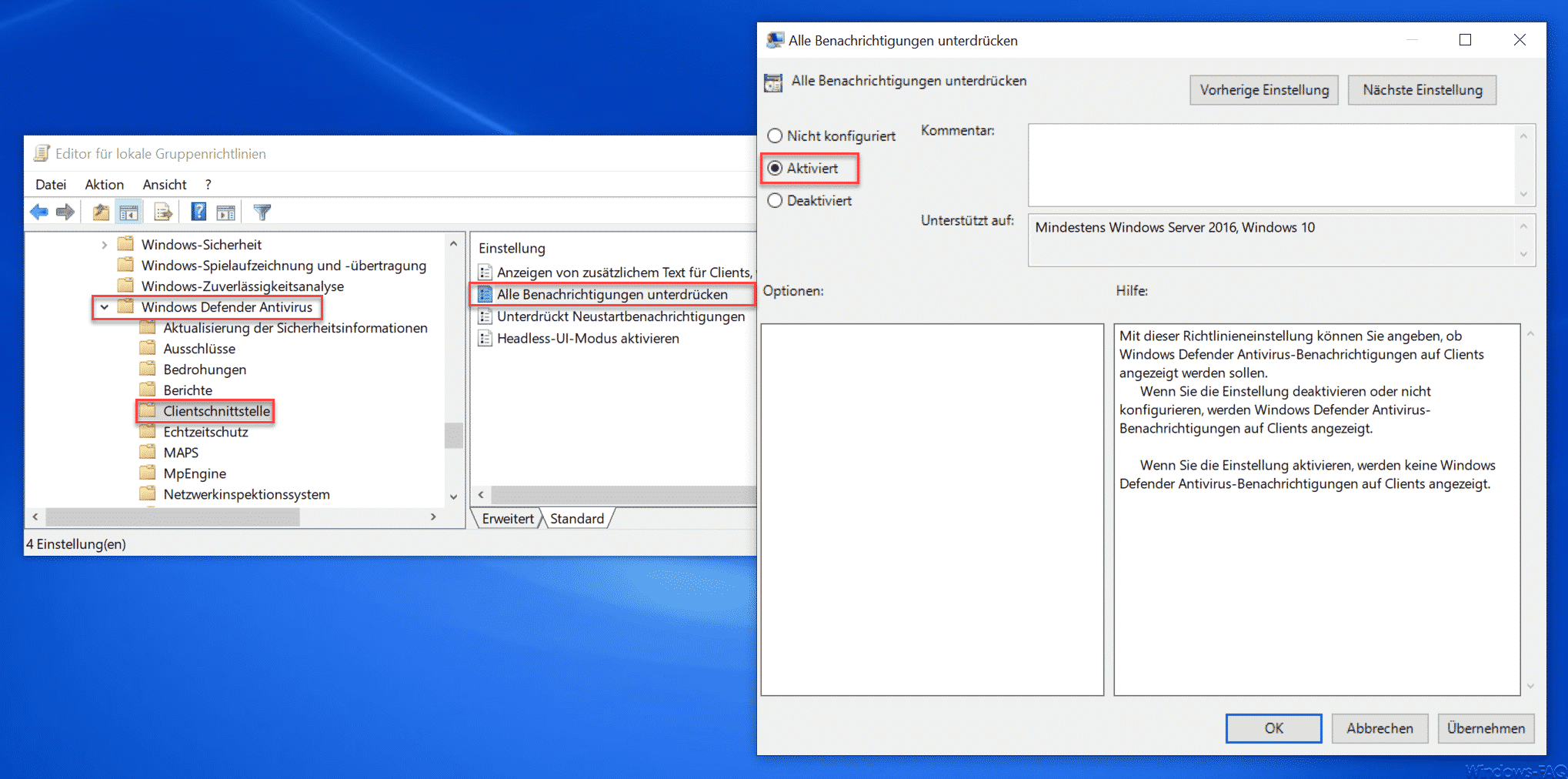Select the Aktiviert radio button

[x=775, y=168]
